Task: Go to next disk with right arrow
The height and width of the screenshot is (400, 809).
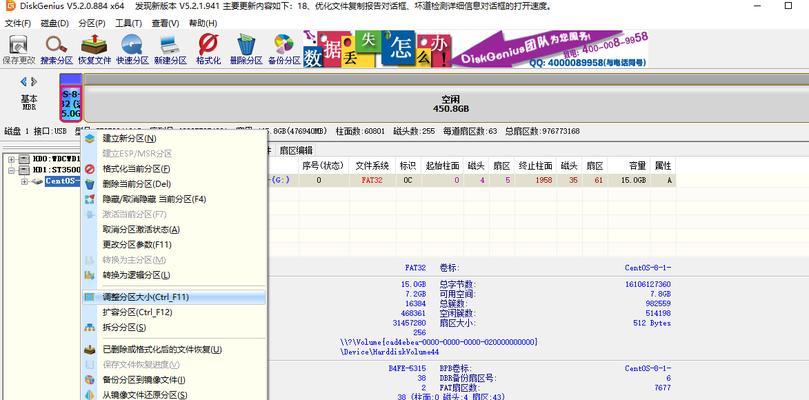Action: pyautogui.click(x=34, y=82)
